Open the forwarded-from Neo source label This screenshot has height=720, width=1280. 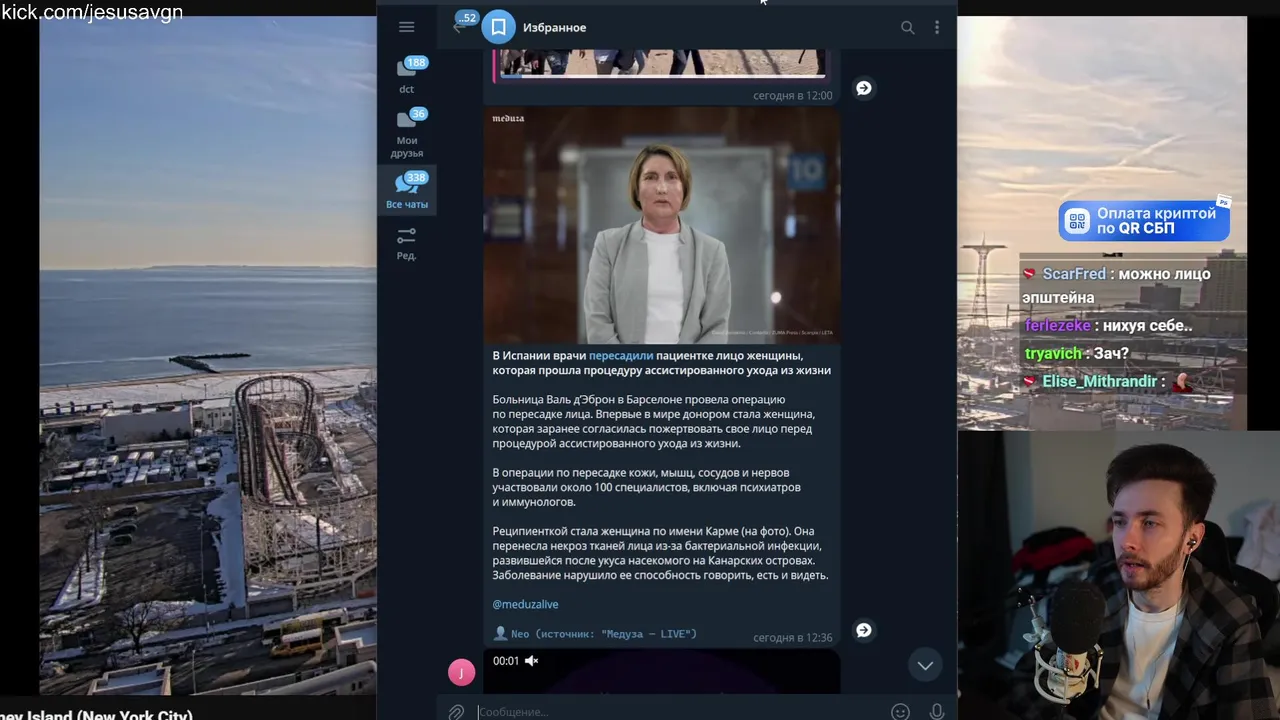596,633
